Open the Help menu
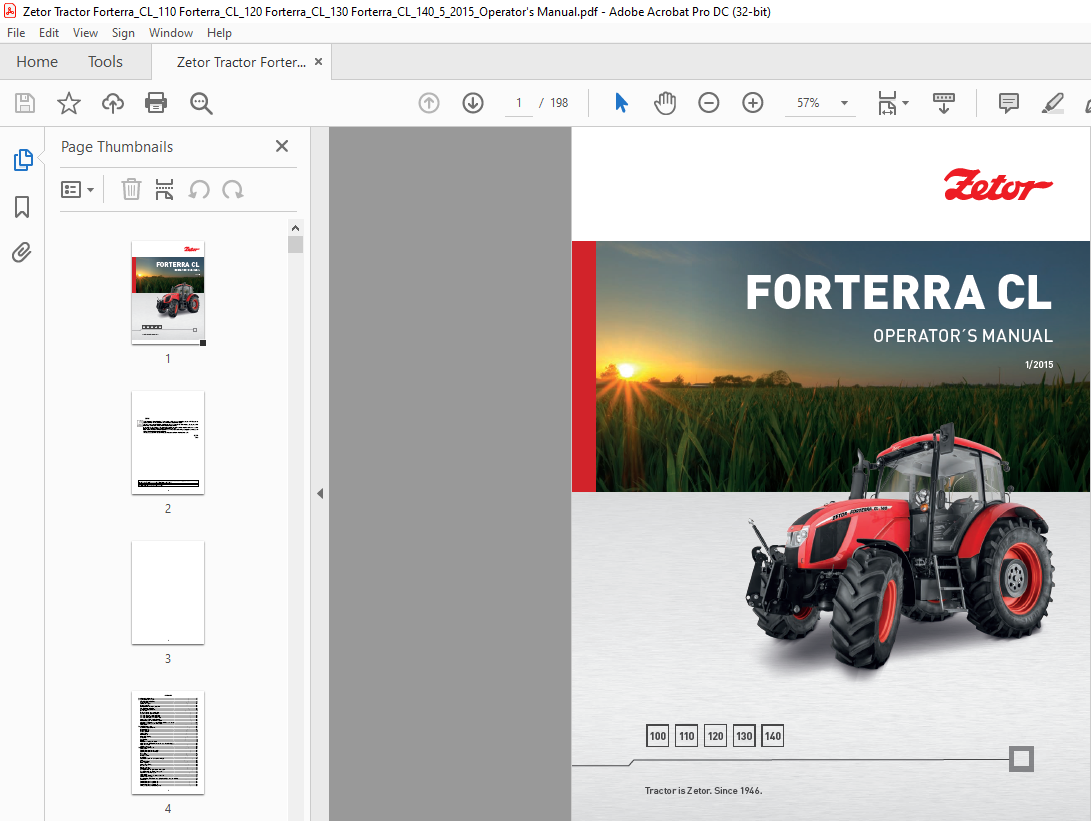Image resolution: width=1091 pixels, height=821 pixels. (219, 33)
